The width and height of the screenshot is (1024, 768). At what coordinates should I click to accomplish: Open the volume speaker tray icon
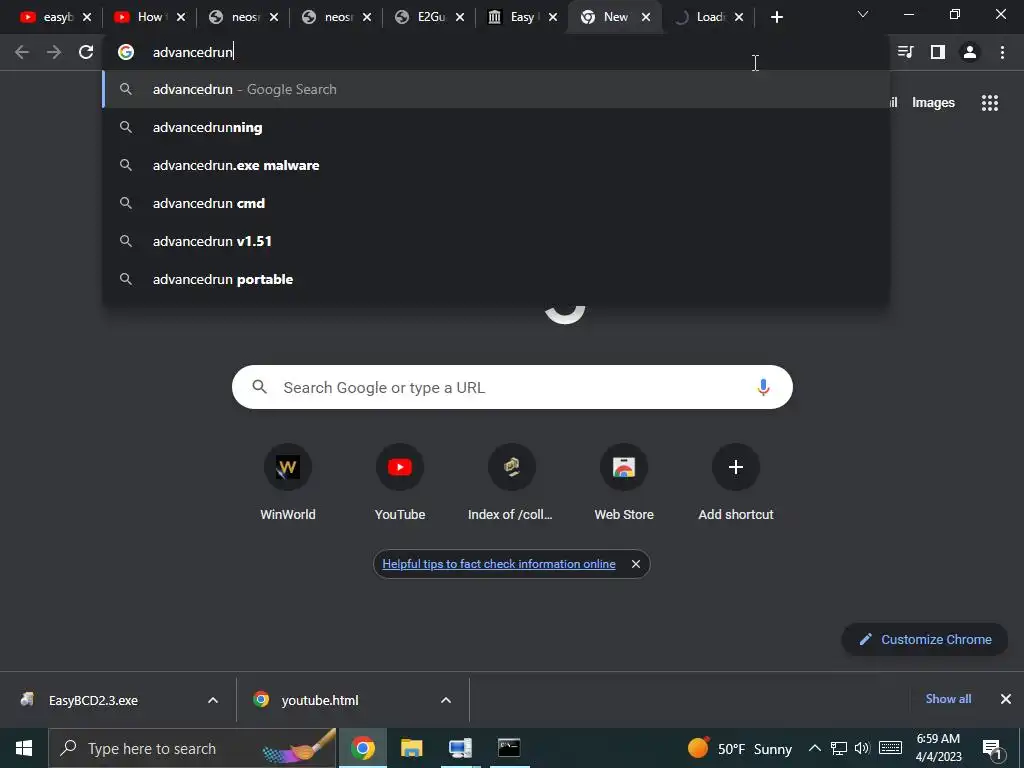pyautogui.click(x=862, y=748)
